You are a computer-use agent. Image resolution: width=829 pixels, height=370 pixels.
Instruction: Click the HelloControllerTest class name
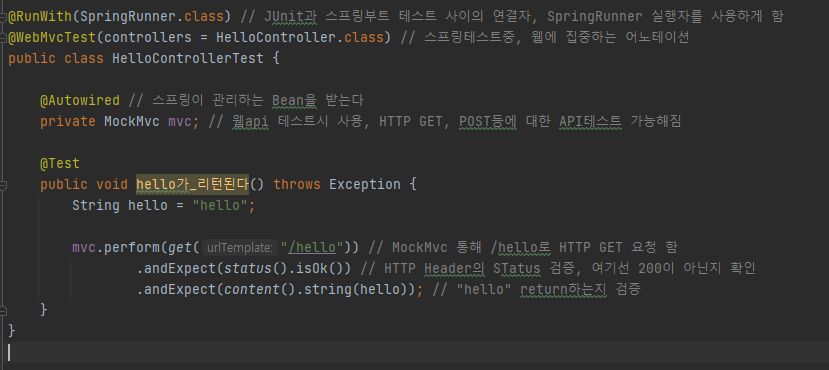(x=188, y=58)
